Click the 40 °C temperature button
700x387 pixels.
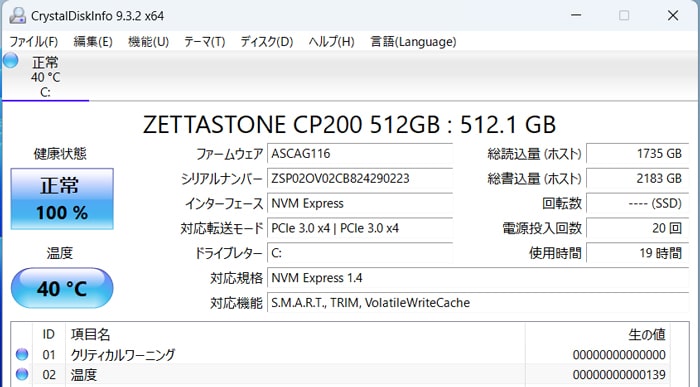pos(62,288)
